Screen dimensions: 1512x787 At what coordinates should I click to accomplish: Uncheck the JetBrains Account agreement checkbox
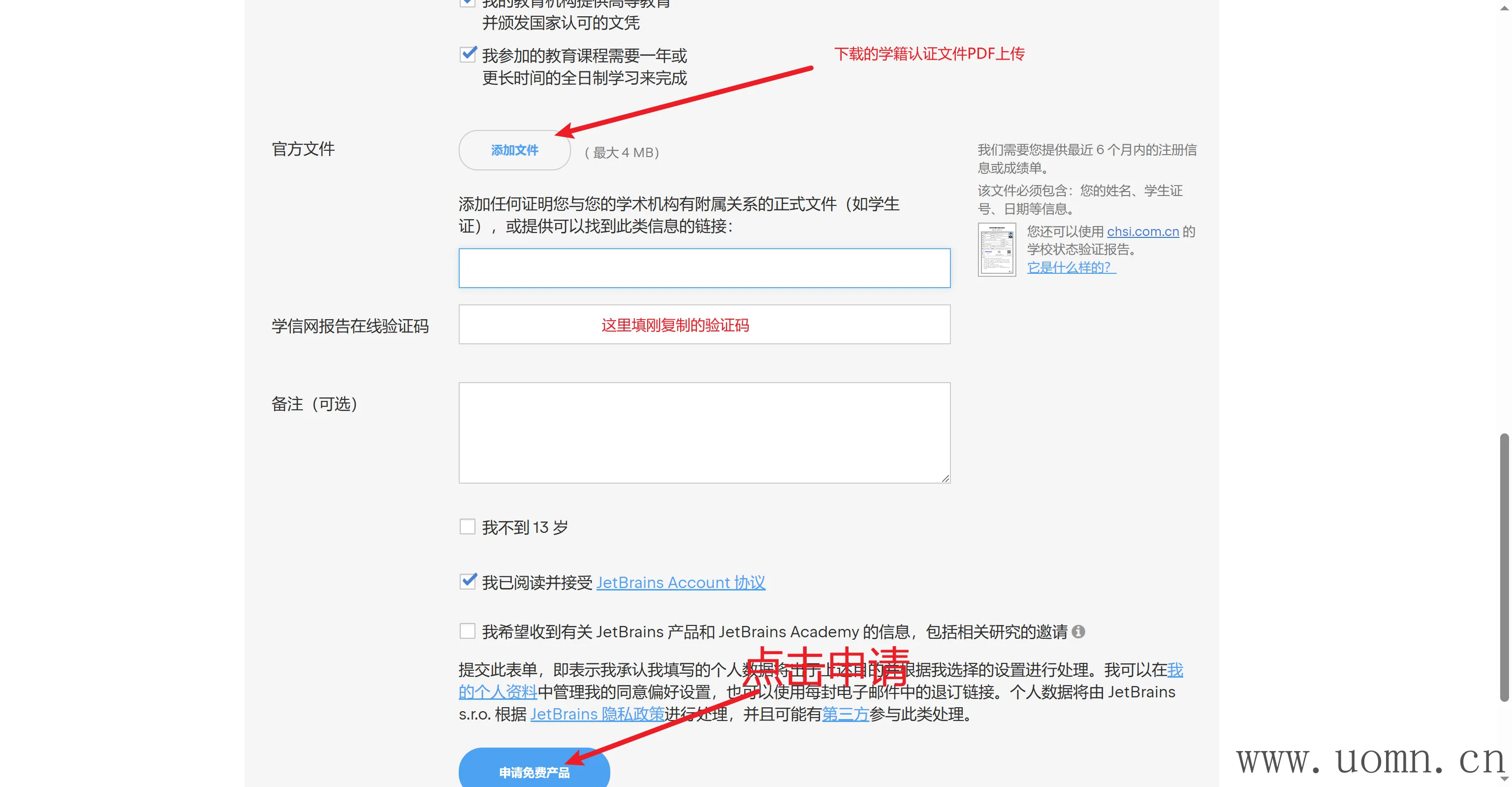coord(467,582)
